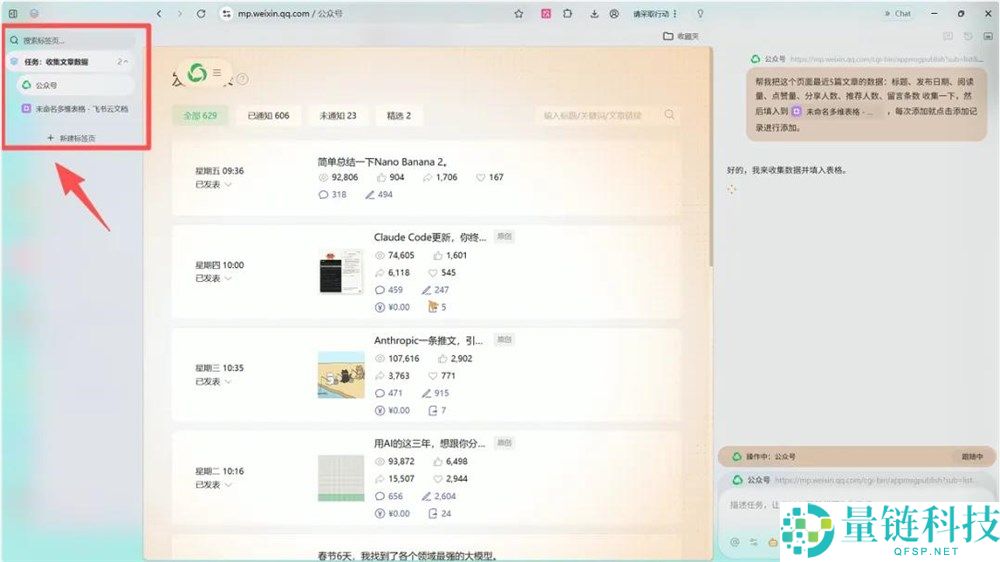Click the share count 15,507
The width and height of the screenshot is (1000, 562).
click(x=401, y=478)
